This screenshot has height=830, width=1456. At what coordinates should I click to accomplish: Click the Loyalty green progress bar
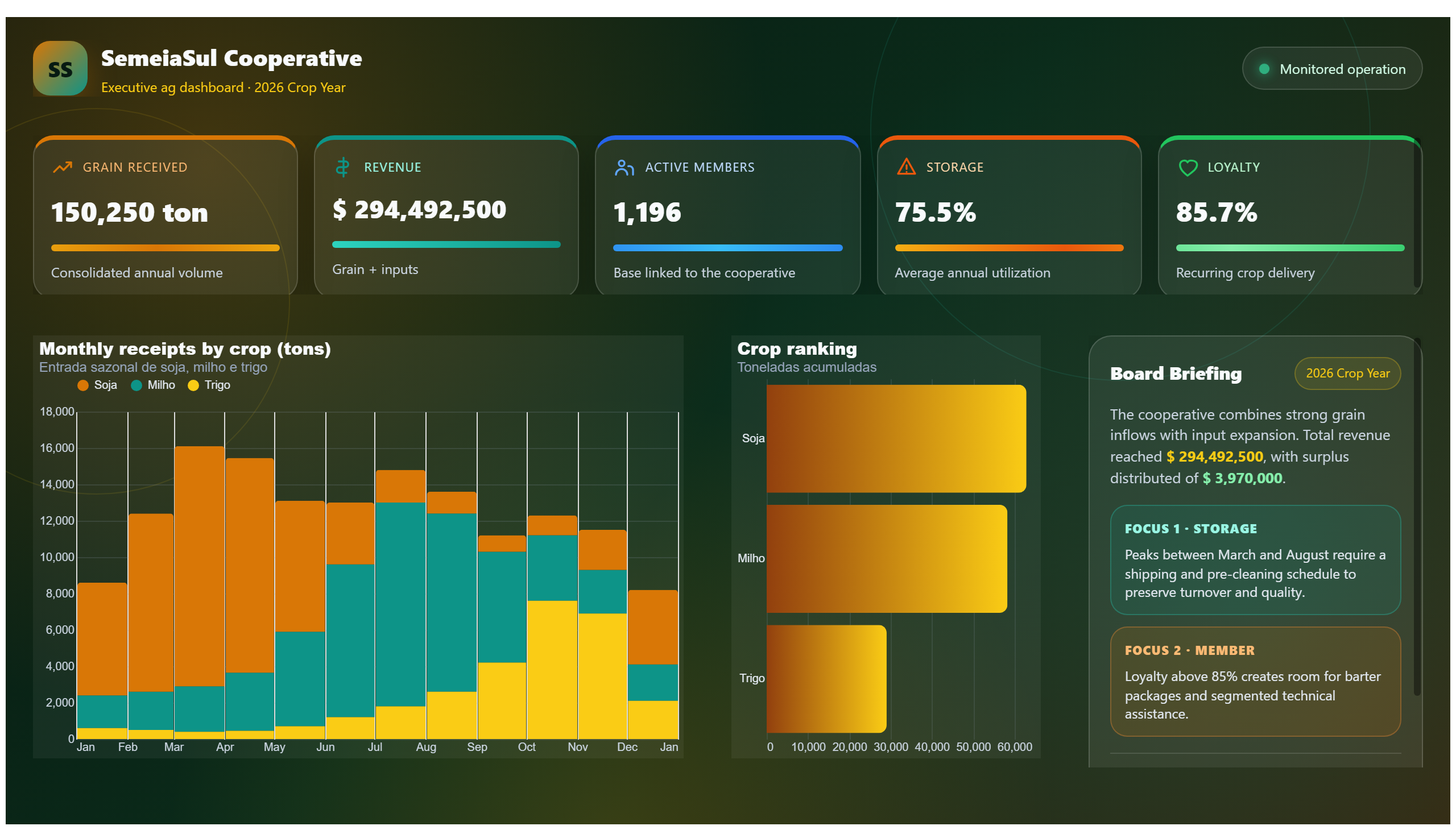point(1289,248)
